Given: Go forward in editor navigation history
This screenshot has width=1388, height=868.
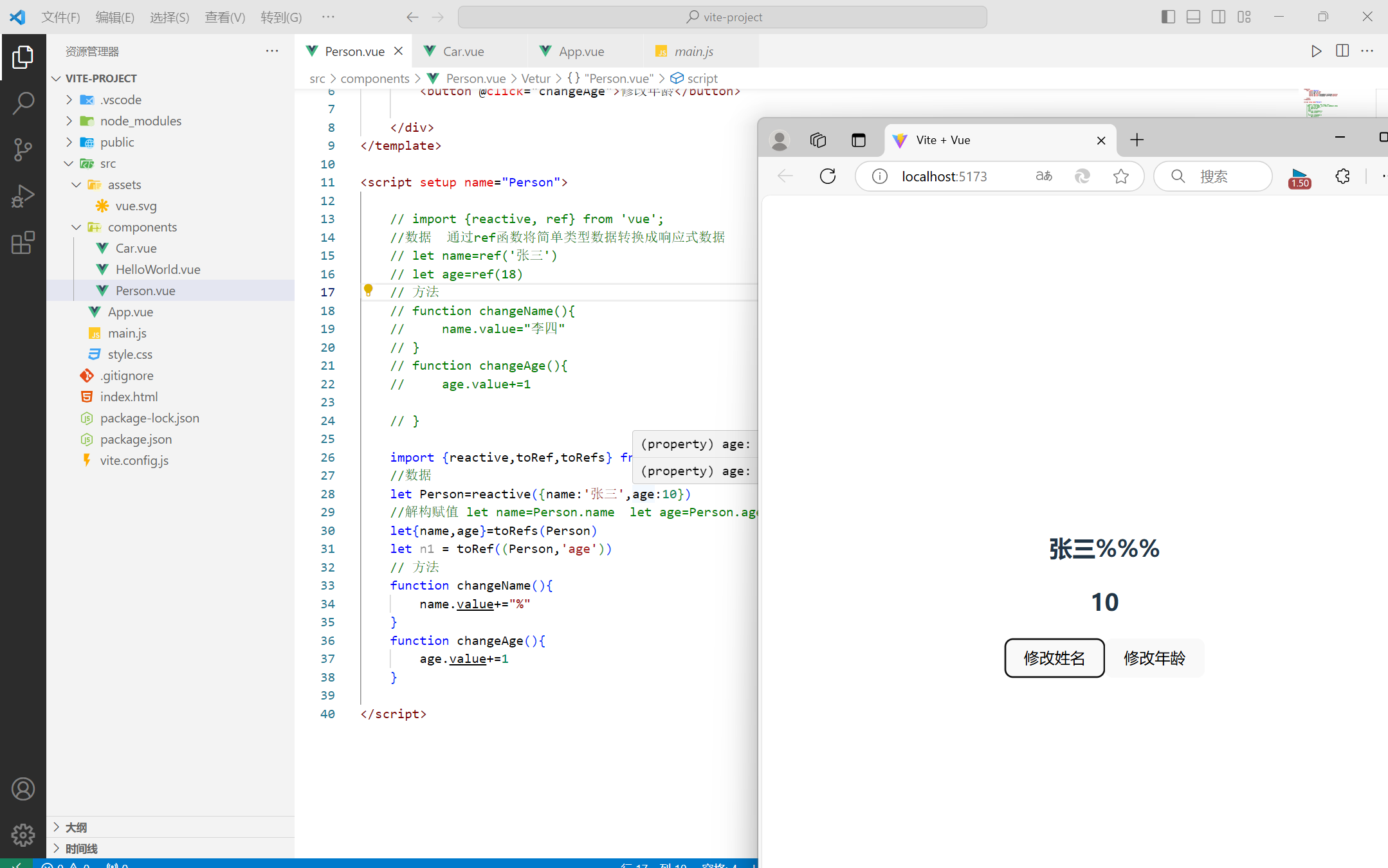Looking at the screenshot, I should (438, 17).
